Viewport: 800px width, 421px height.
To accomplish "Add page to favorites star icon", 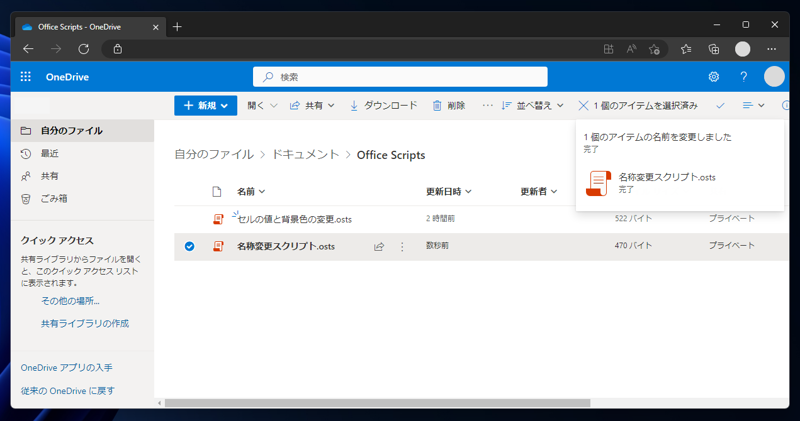I will [x=654, y=49].
